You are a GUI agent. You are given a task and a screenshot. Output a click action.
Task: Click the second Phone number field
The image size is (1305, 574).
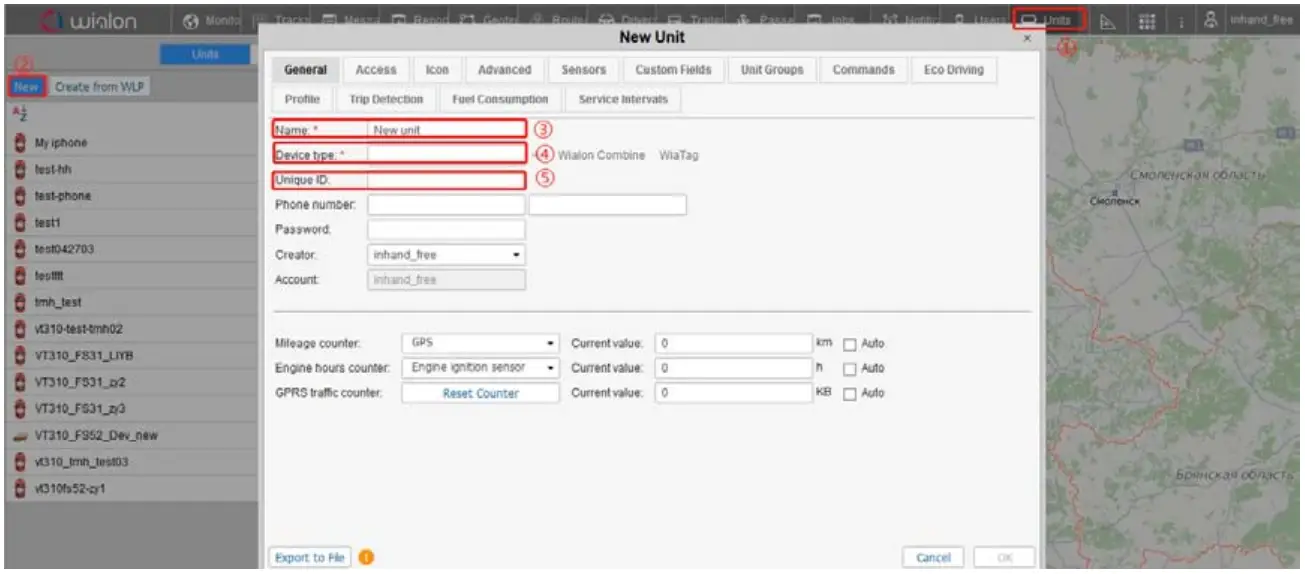coord(608,205)
